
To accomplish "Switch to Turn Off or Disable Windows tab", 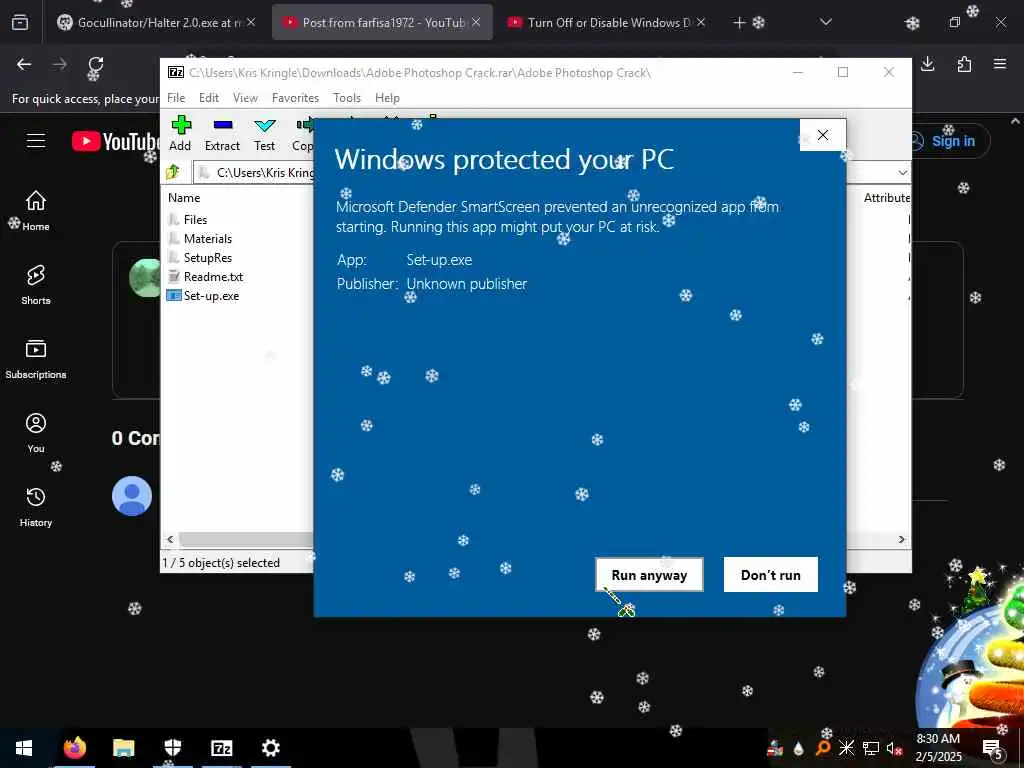I will coord(607,22).
